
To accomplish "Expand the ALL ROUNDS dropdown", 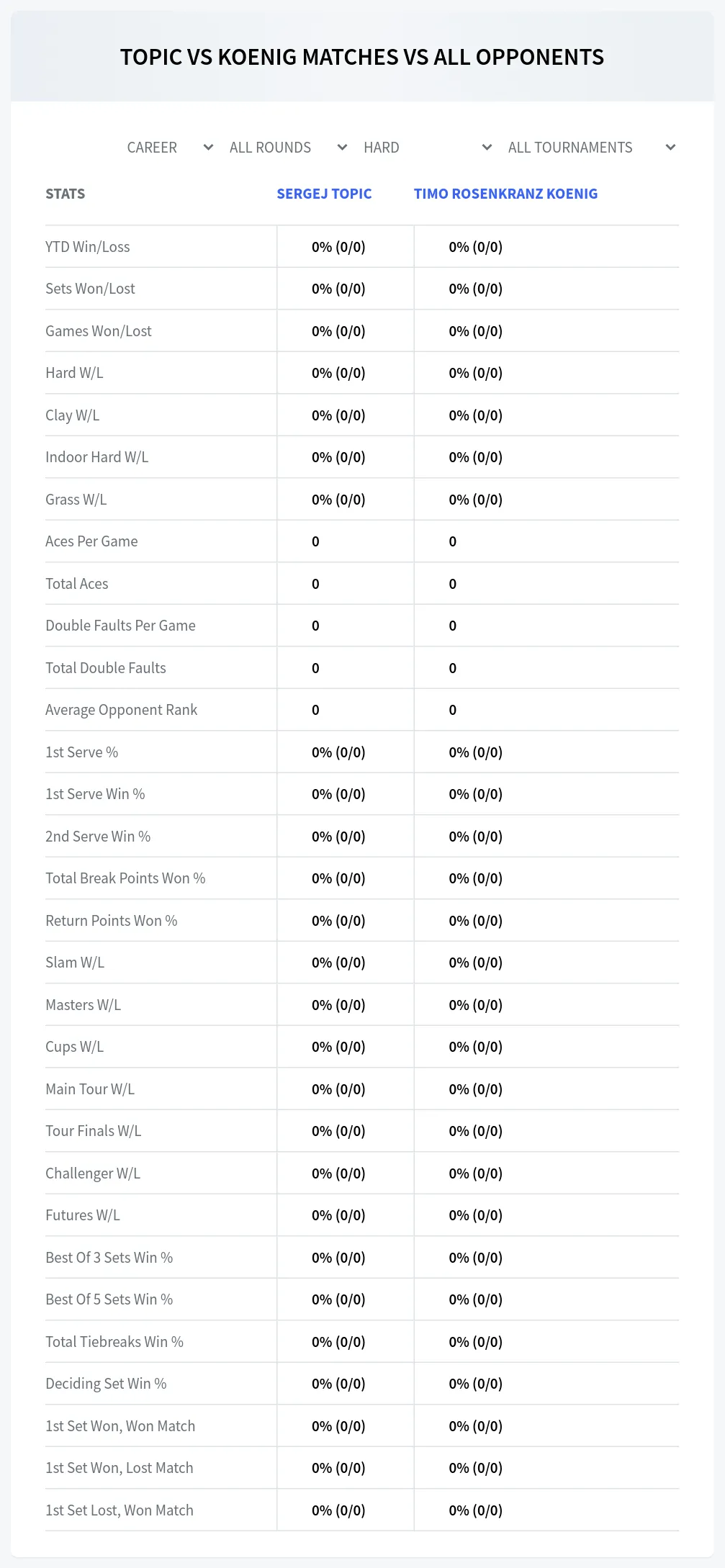I will click(288, 148).
